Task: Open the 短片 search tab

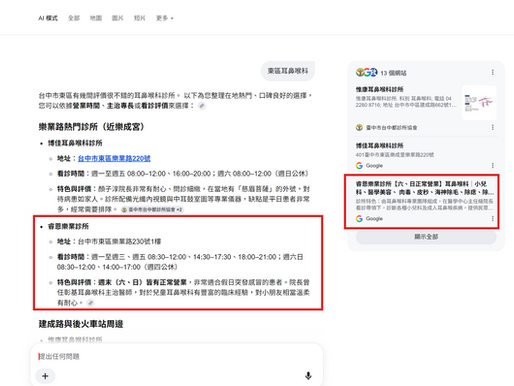Action: coord(139,18)
